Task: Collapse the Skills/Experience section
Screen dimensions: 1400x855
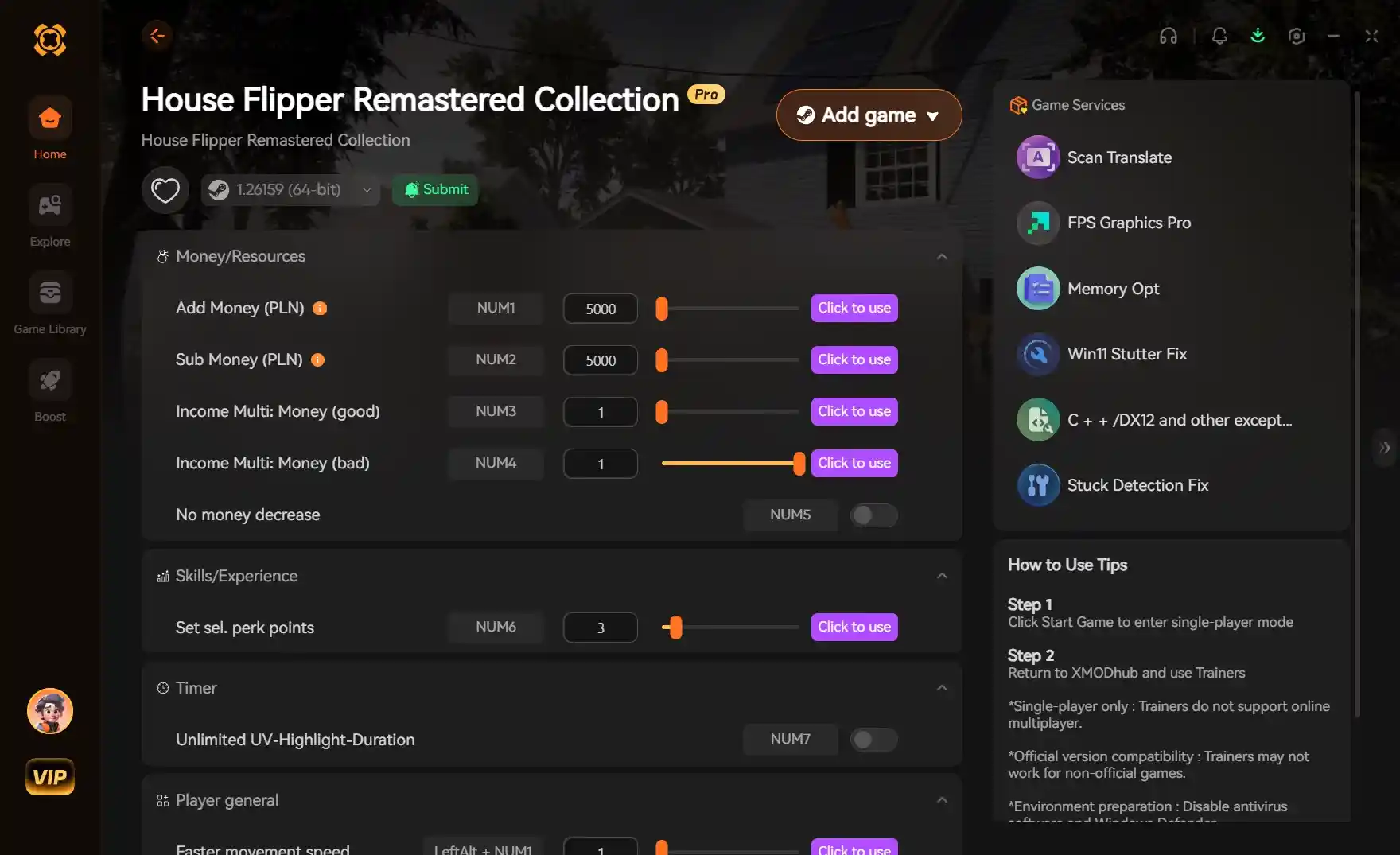Action: [x=942, y=576]
